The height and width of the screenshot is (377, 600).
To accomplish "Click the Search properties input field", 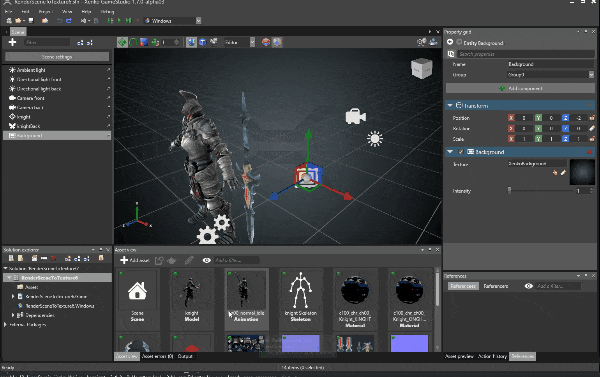I will coord(525,54).
